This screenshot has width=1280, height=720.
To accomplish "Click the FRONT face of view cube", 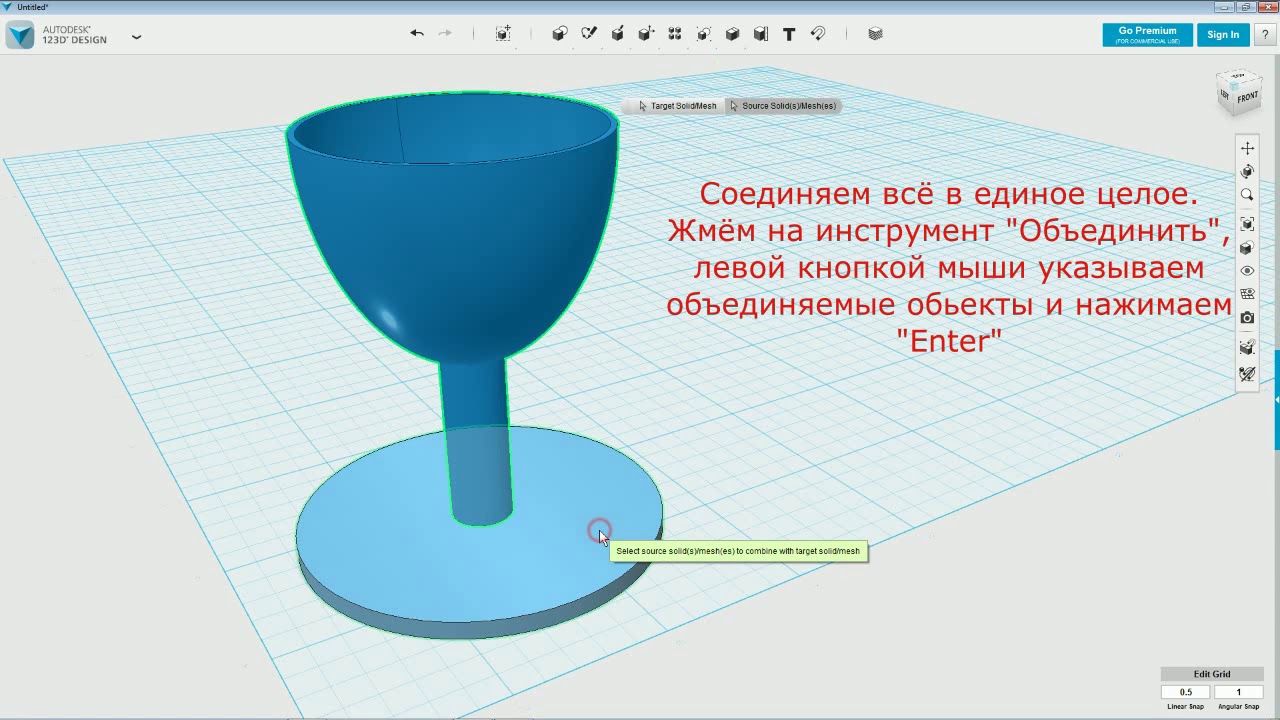I will 1248,97.
